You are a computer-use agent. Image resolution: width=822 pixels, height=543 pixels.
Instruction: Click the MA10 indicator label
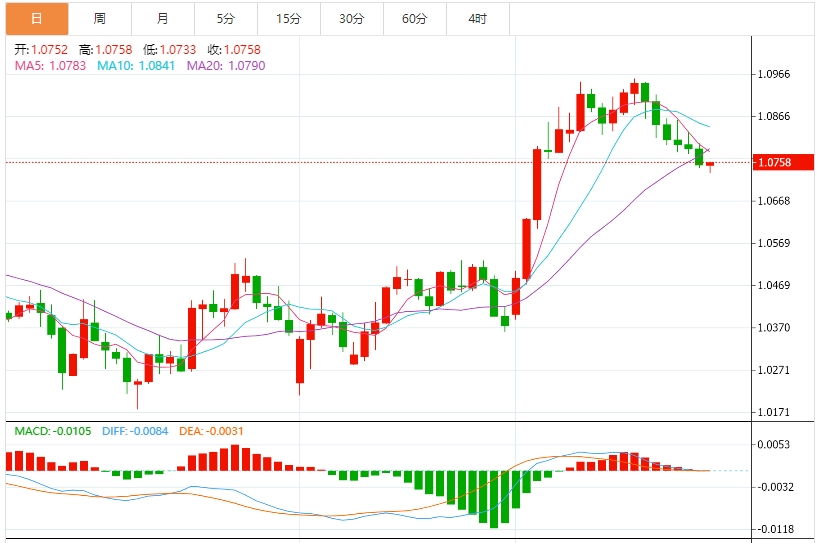coord(136,66)
